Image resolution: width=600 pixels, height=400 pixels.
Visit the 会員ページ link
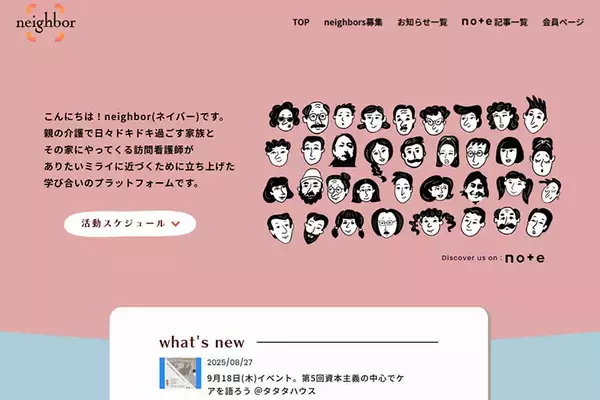tap(563, 22)
